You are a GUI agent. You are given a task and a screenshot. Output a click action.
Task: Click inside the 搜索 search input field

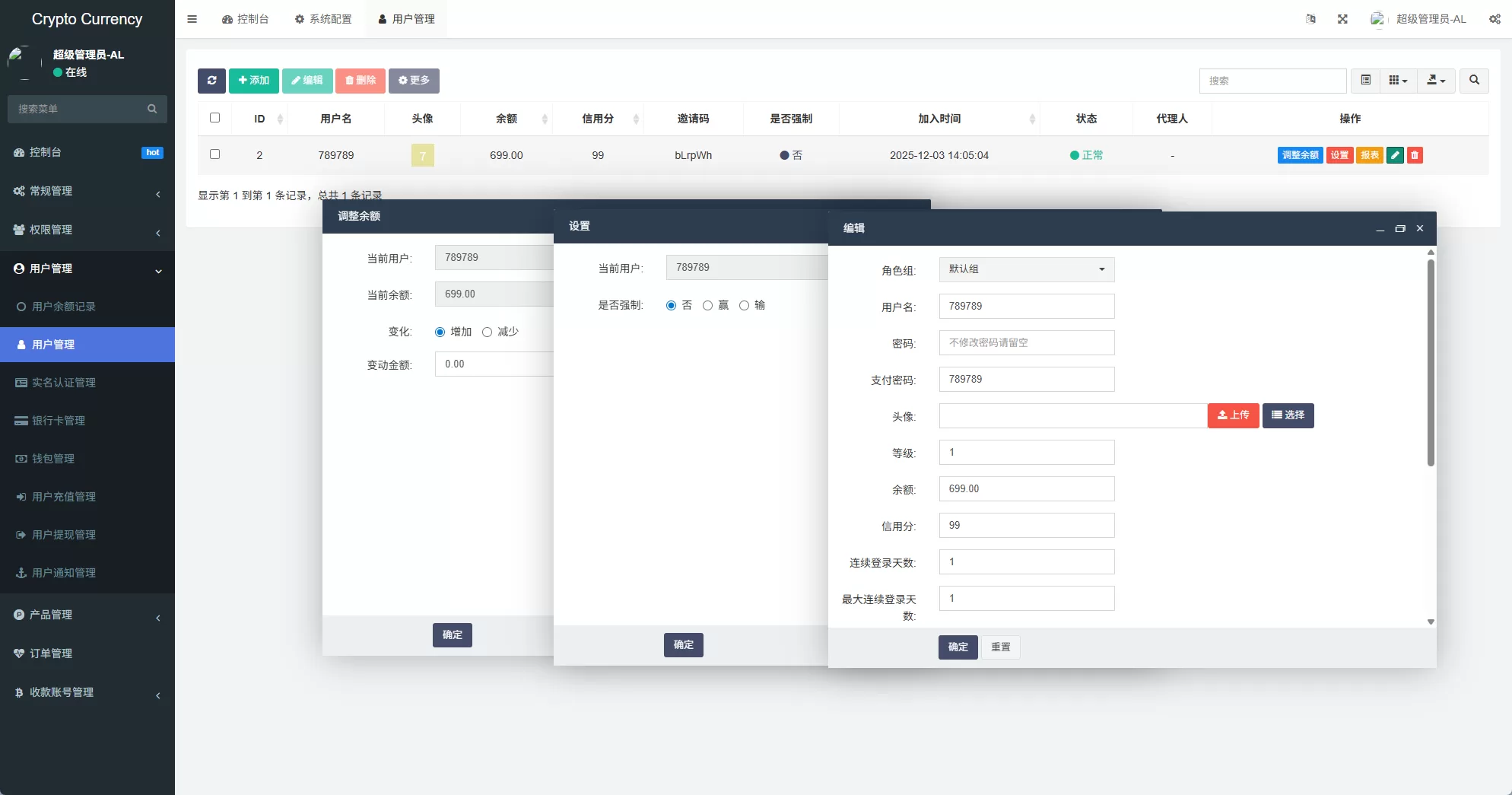1272,81
